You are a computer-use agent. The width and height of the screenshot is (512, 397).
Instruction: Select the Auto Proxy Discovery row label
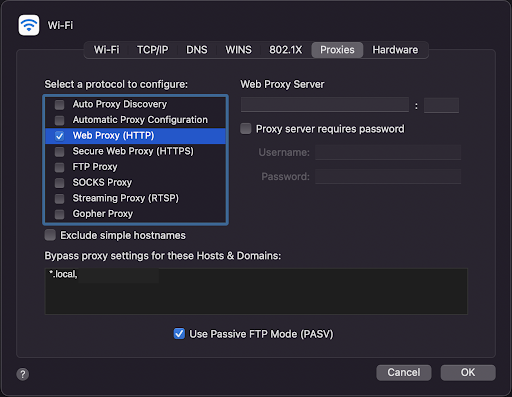pyautogui.click(x=120, y=104)
